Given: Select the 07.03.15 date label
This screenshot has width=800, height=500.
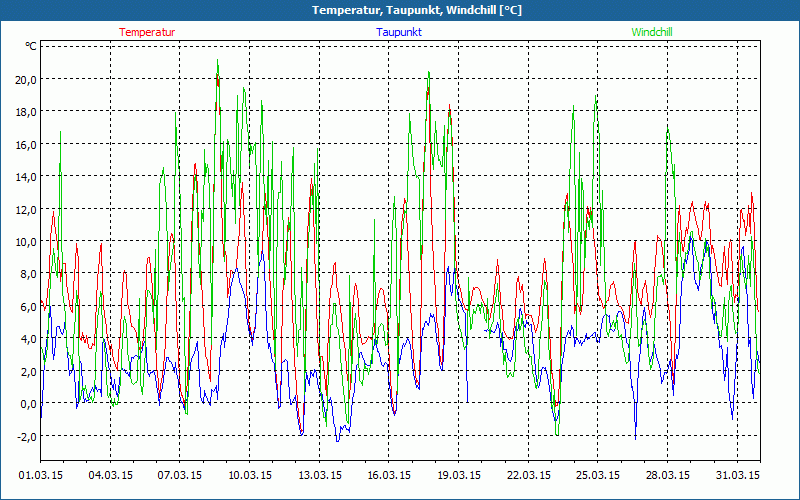Looking at the screenshot, I should point(181,475).
